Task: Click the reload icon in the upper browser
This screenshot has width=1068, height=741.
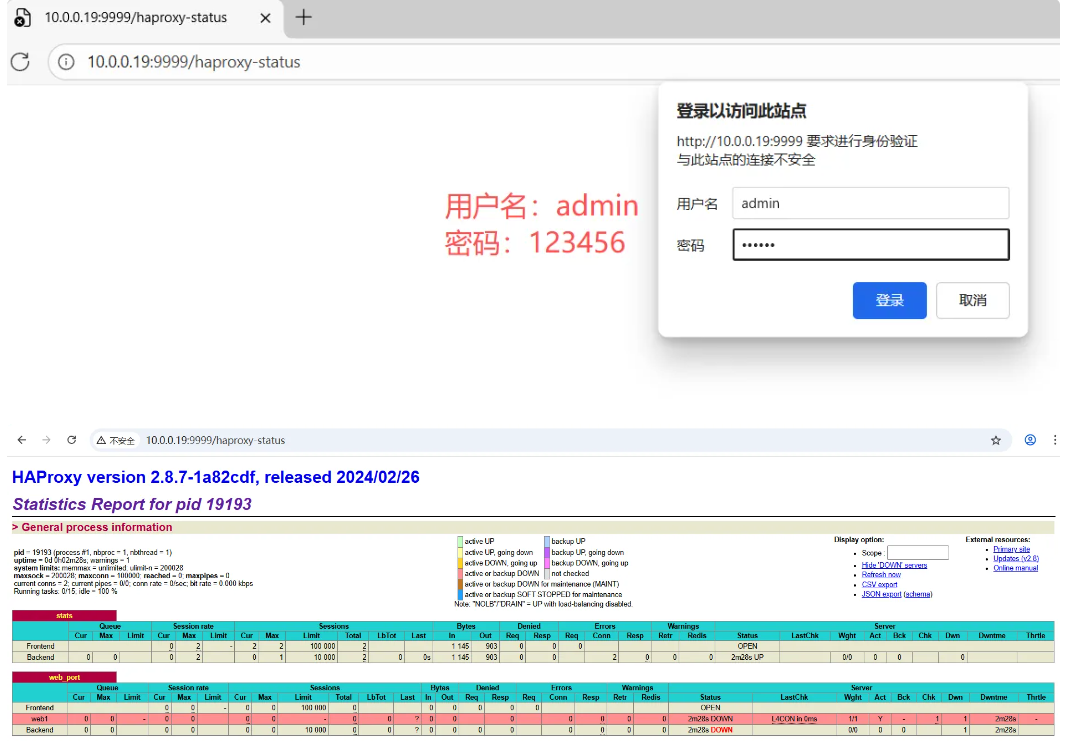Action: click(x=20, y=62)
